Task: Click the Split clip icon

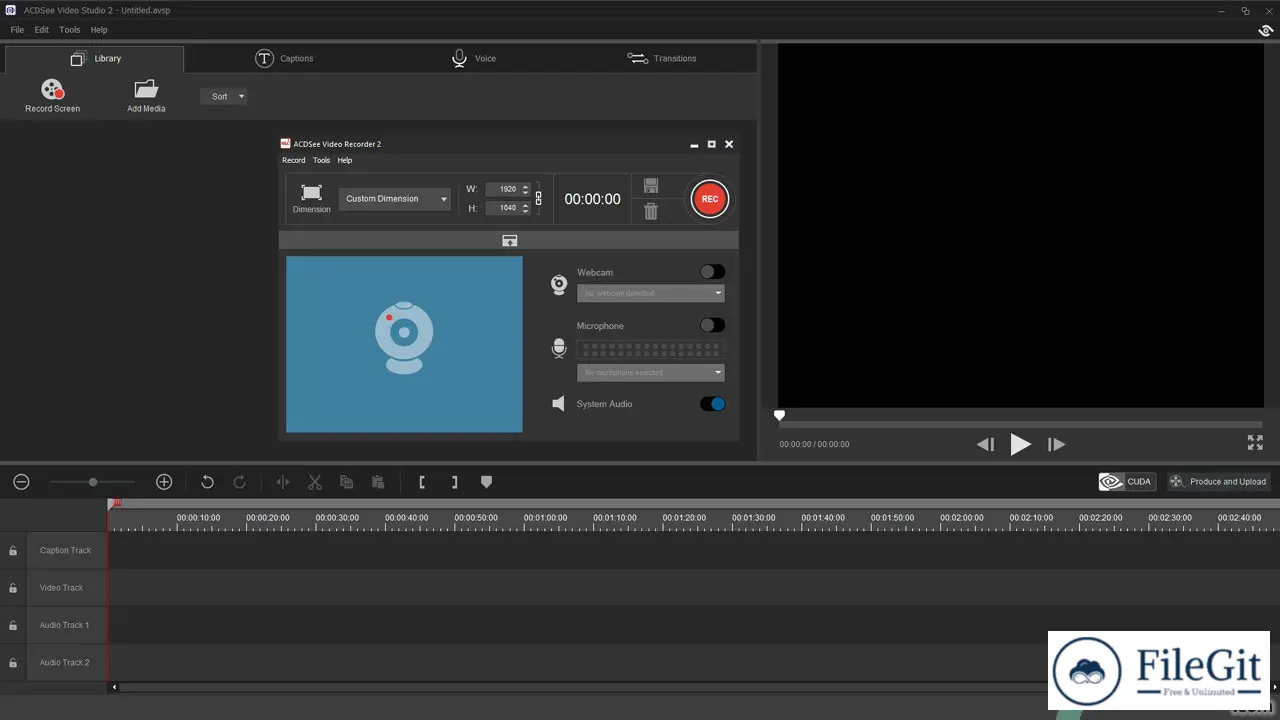Action: 283,482
